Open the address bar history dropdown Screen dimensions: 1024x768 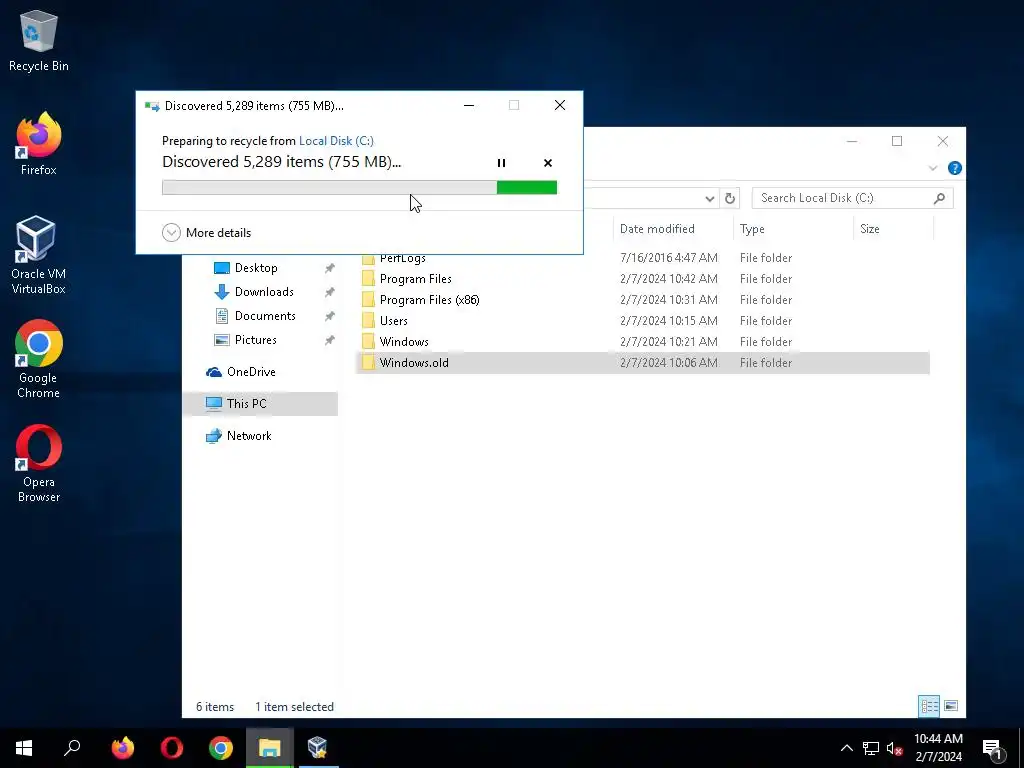(710, 198)
